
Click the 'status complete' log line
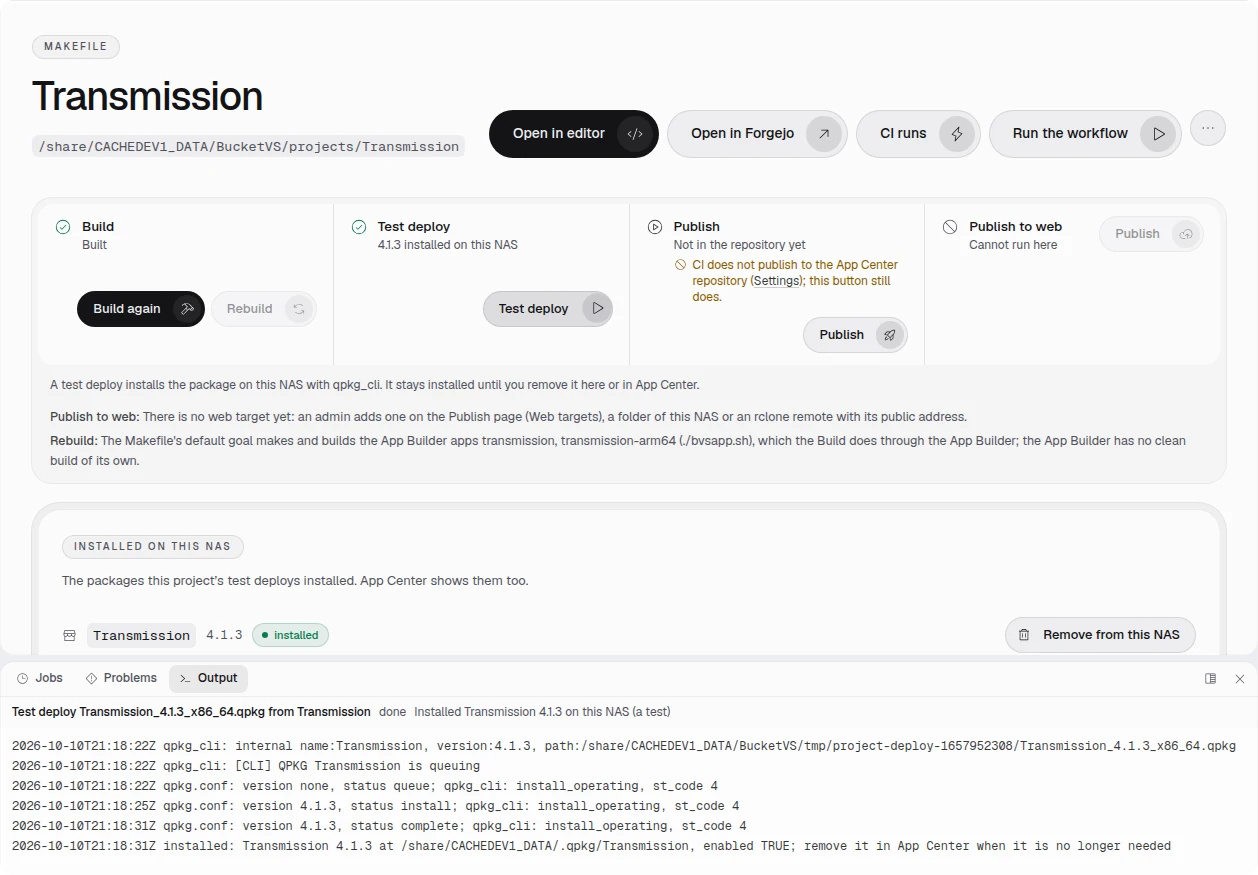pyautogui.click(x=379, y=826)
